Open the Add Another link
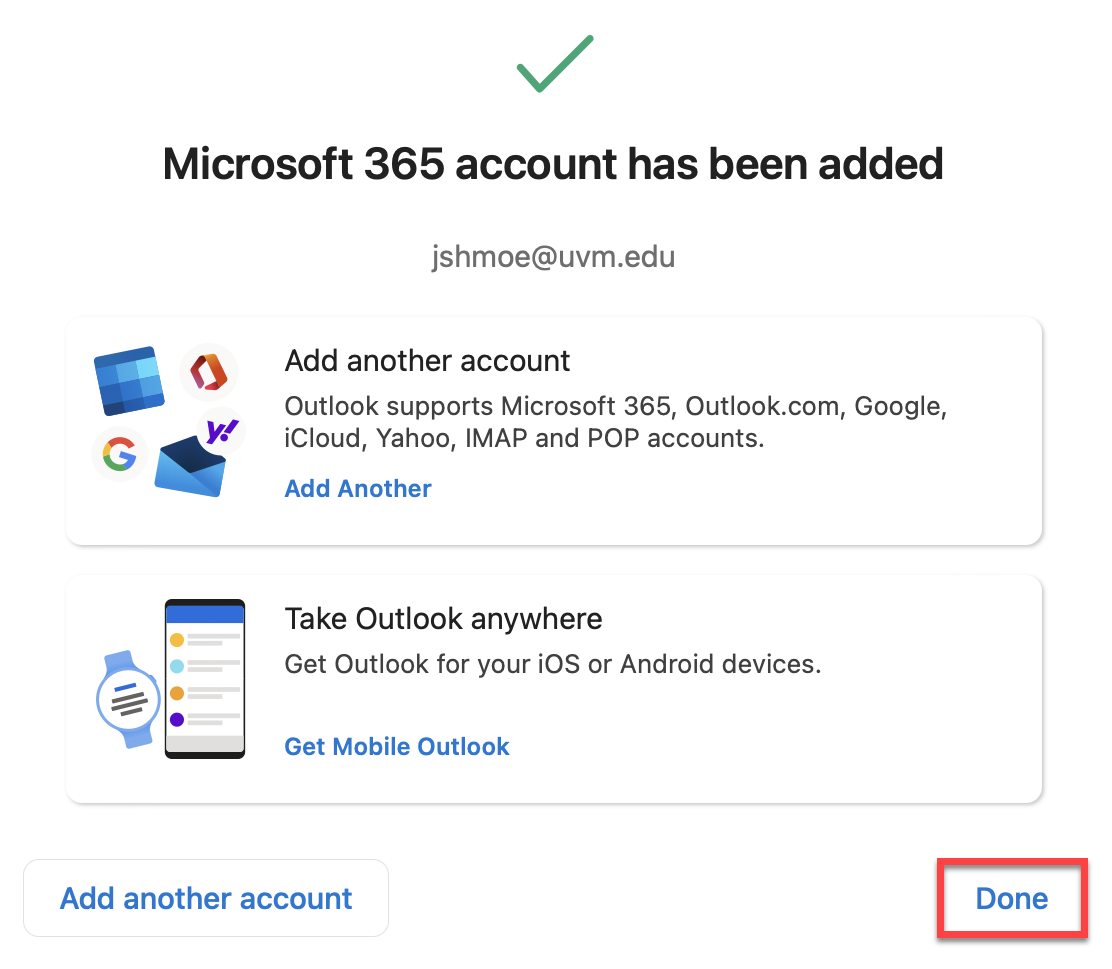 [358, 489]
